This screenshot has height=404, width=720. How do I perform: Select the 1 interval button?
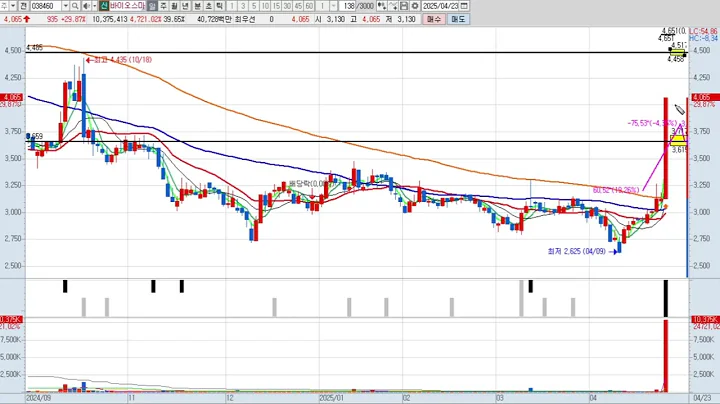coord(232,6)
